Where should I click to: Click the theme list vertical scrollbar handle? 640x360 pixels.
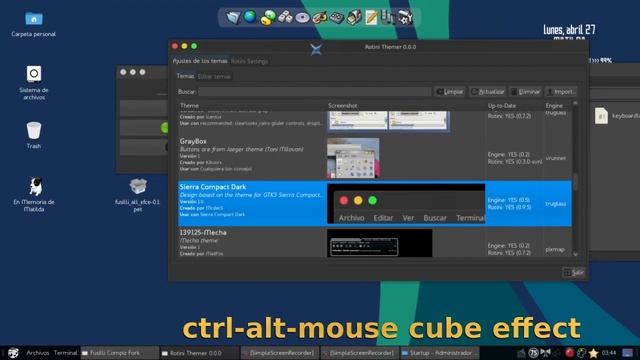coord(576,182)
